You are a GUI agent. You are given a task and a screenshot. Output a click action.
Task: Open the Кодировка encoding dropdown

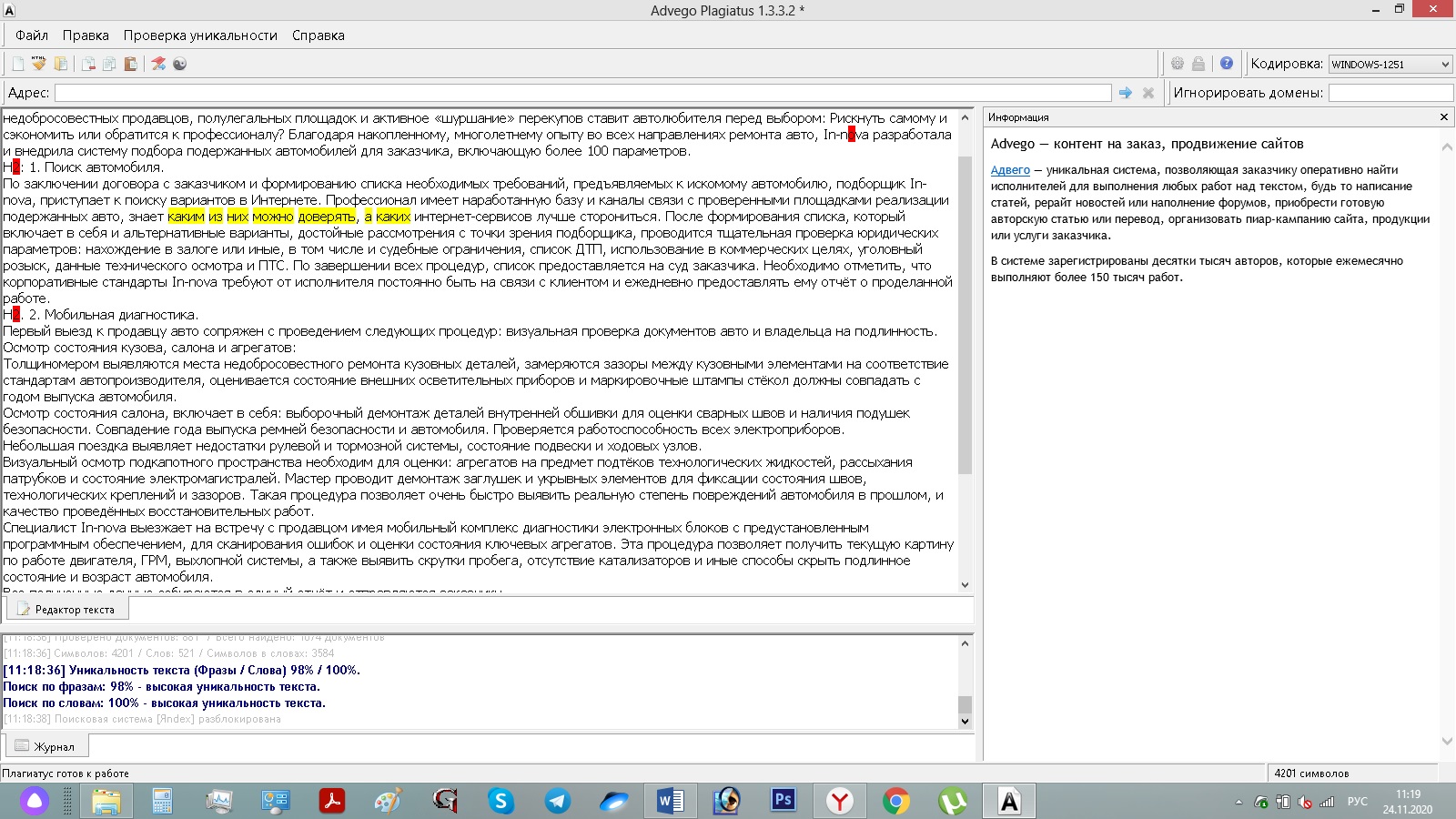(x=1390, y=64)
